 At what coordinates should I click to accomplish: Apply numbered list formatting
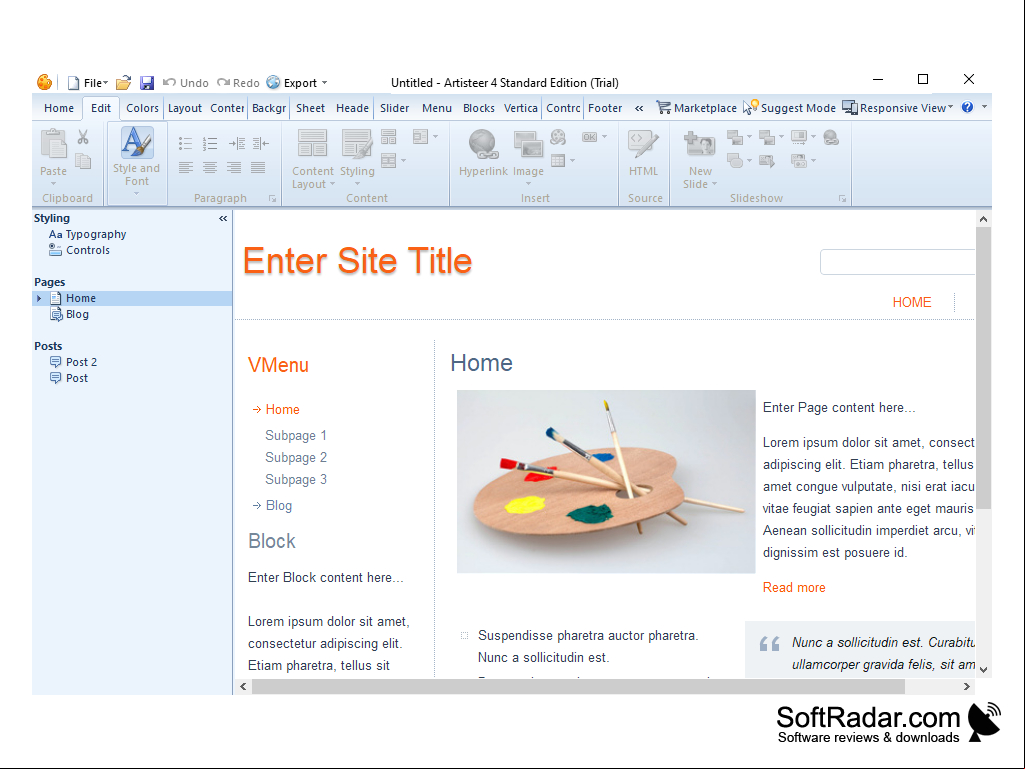210,144
